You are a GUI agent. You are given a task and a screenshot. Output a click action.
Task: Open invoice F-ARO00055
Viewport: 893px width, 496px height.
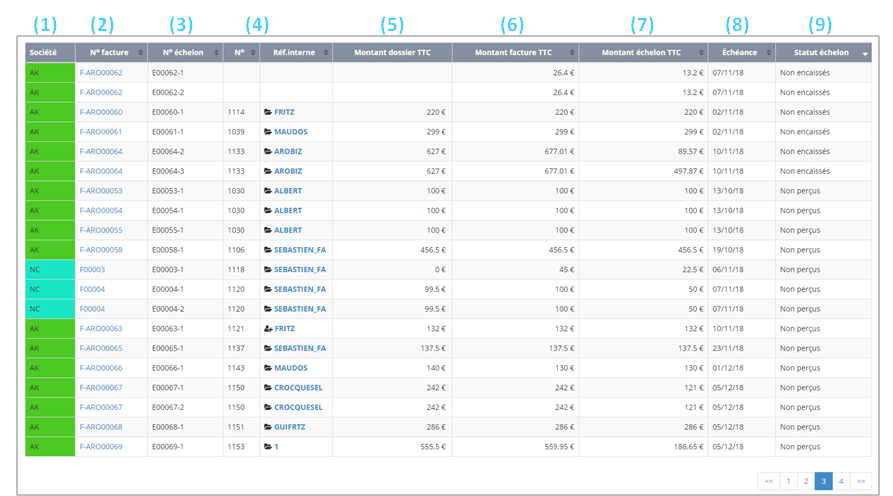tap(101, 230)
